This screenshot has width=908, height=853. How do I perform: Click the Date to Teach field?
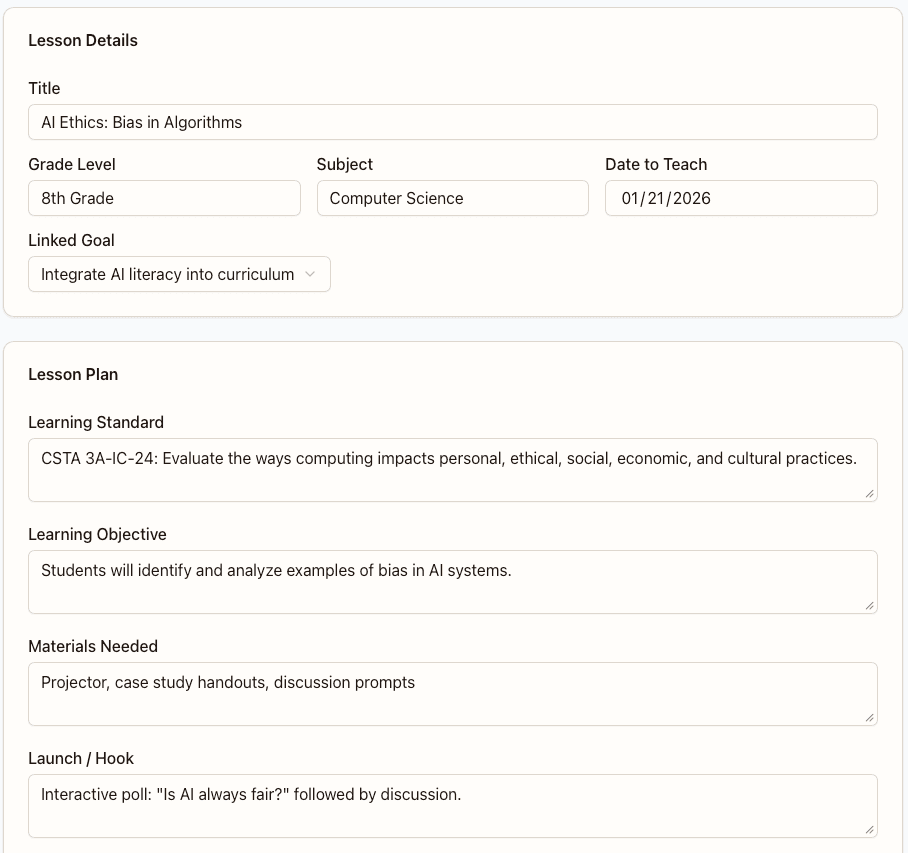[x=740, y=198]
